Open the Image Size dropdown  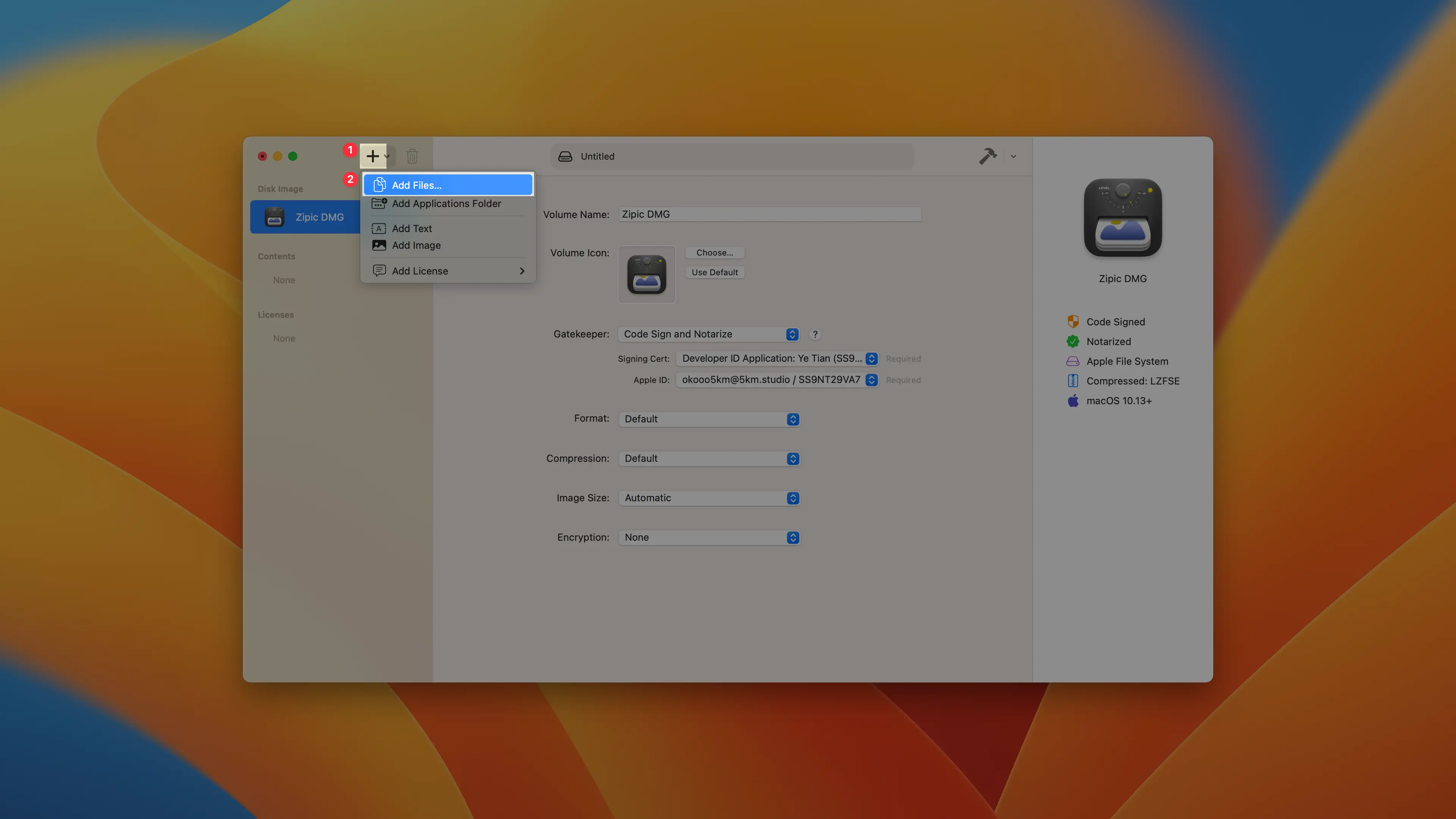pos(709,498)
